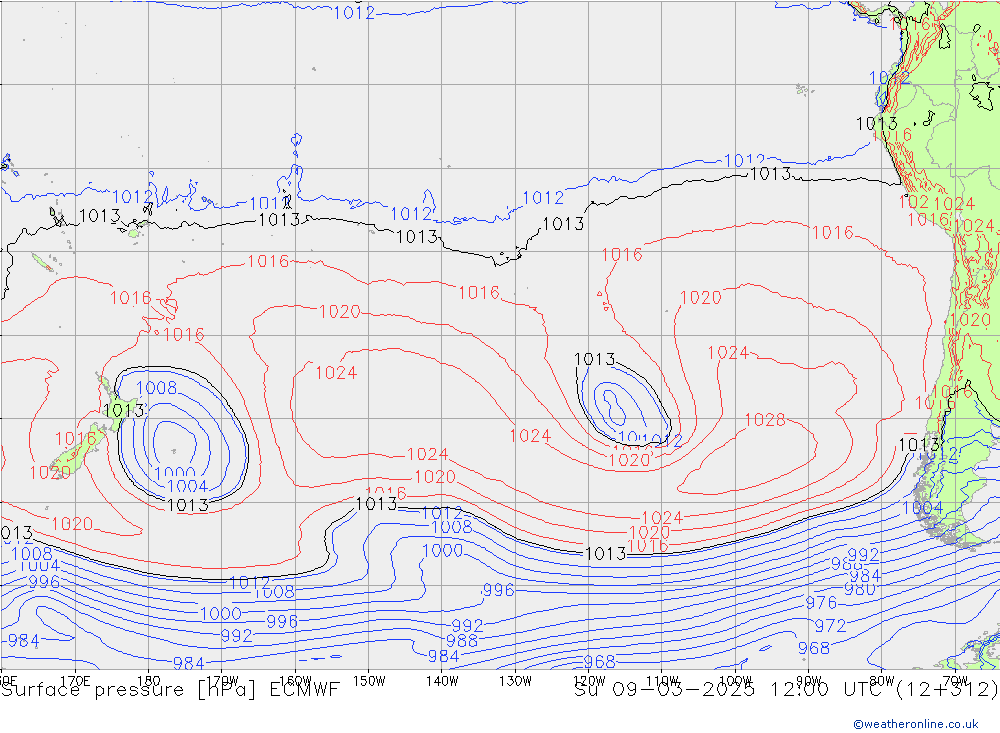Click the "160W" longitude label

coord(295,681)
